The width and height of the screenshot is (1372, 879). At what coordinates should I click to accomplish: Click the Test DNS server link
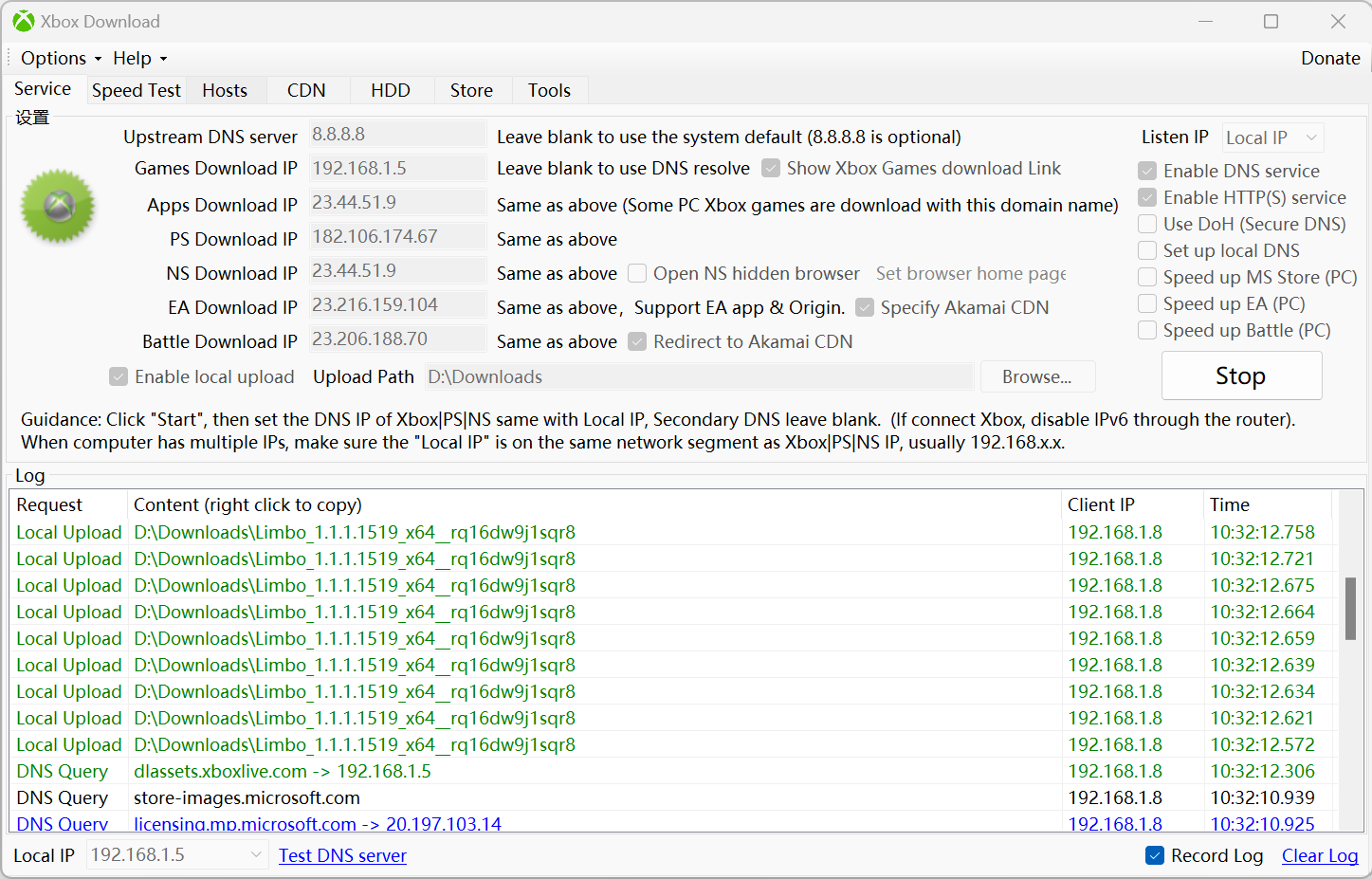pos(342,855)
